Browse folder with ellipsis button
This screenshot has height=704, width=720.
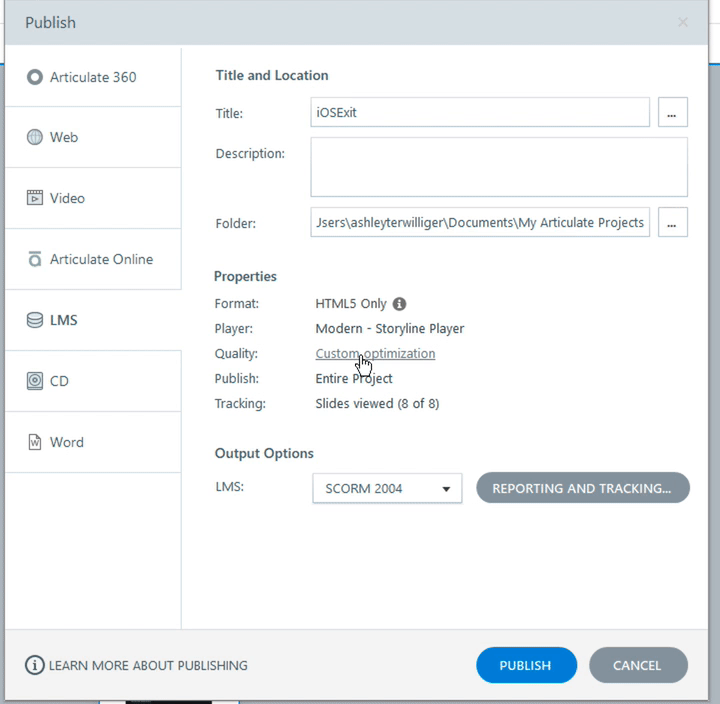tap(672, 223)
